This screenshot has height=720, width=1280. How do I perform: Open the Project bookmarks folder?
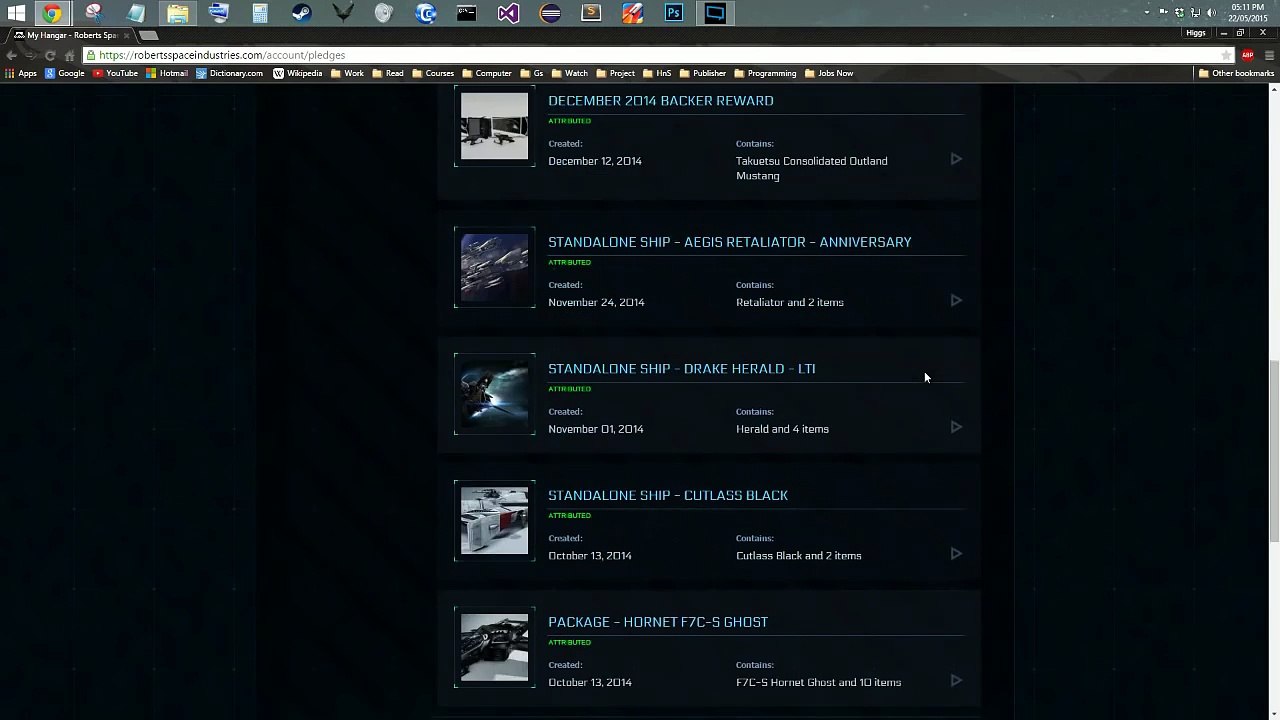pyautogui.click(x=615, y=73)
